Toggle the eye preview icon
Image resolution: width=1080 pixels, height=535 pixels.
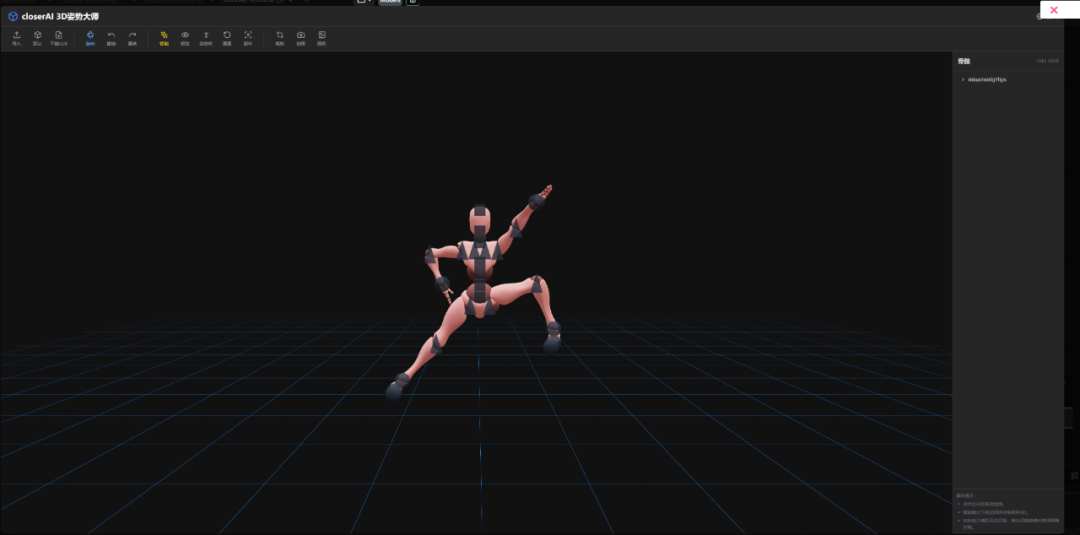(x=185, y=35)
